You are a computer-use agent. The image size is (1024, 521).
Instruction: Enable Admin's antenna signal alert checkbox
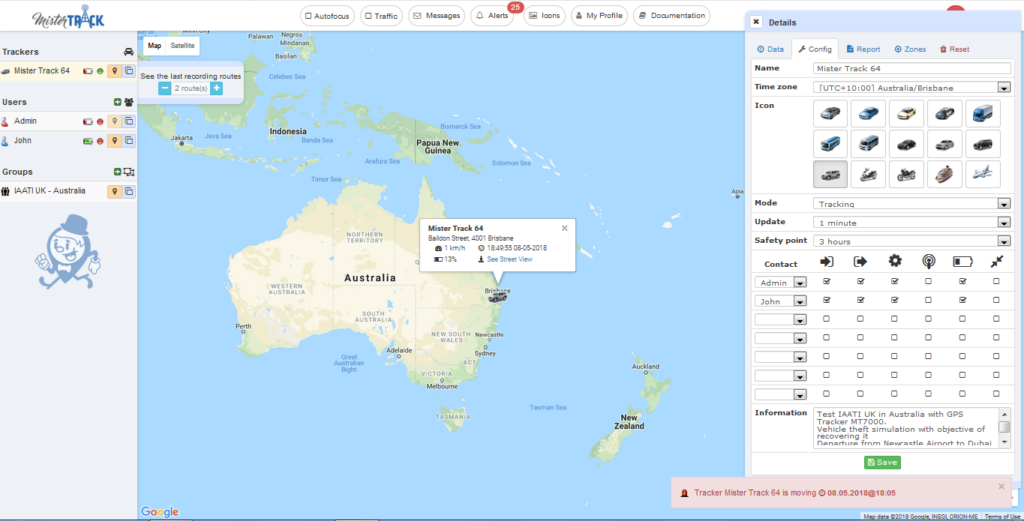928,281
